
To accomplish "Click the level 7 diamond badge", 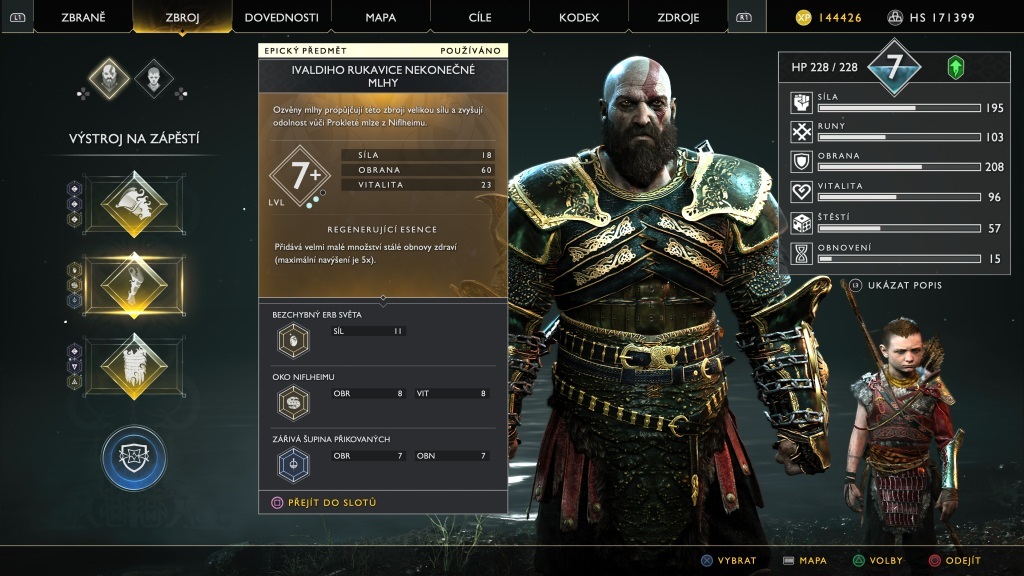I will click(894, 67).
